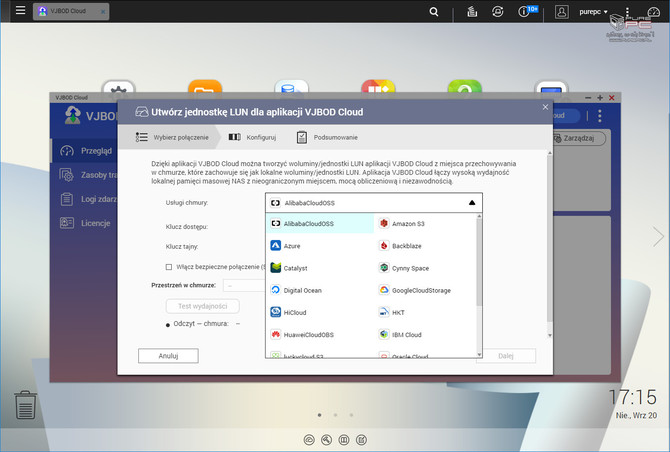Open external devices sync icon in top bar
The width and height of the screenshot is (670, 452).
pyautogui.click(x=497, y=12)
